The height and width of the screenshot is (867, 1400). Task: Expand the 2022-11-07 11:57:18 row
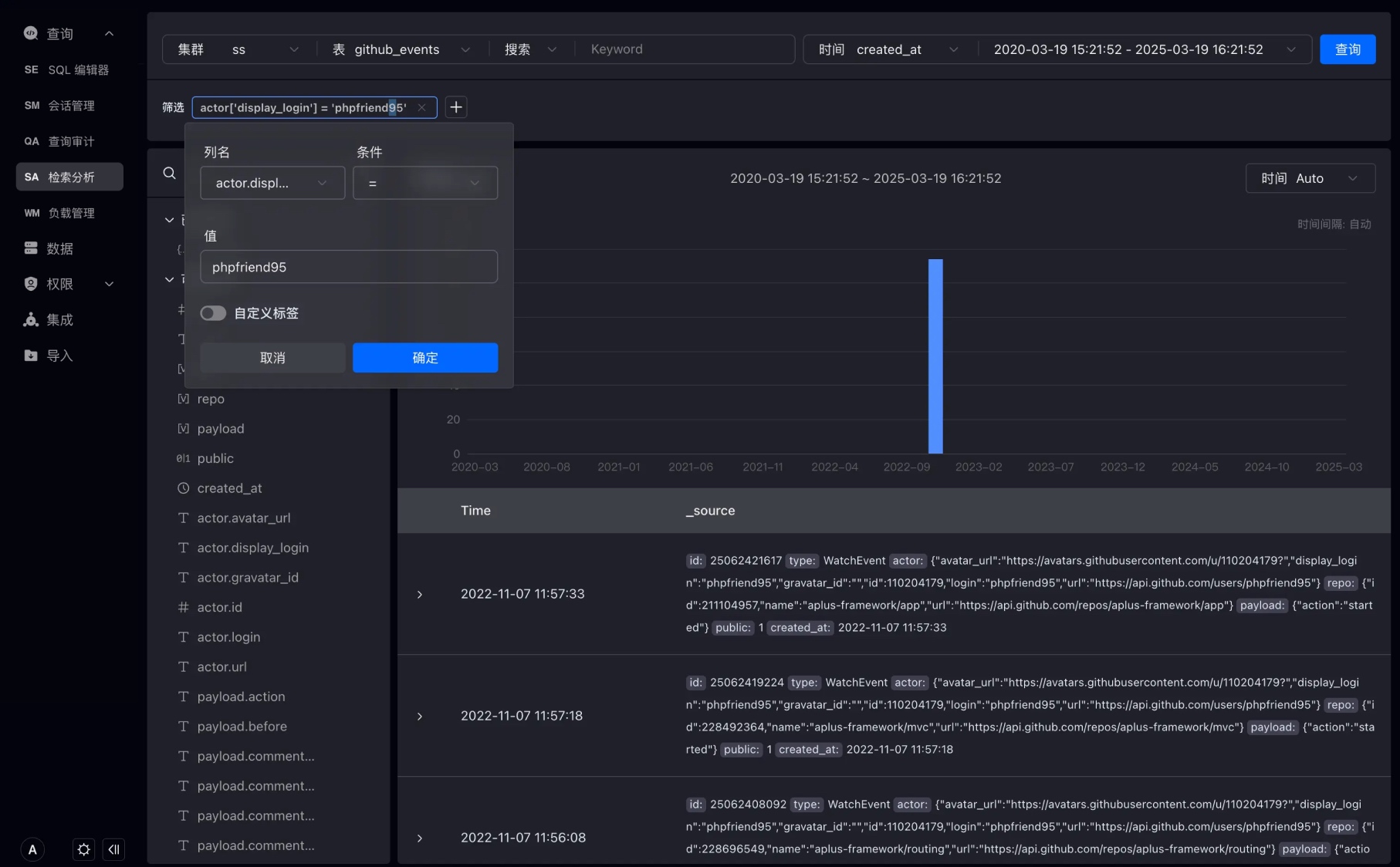[420, 716]
